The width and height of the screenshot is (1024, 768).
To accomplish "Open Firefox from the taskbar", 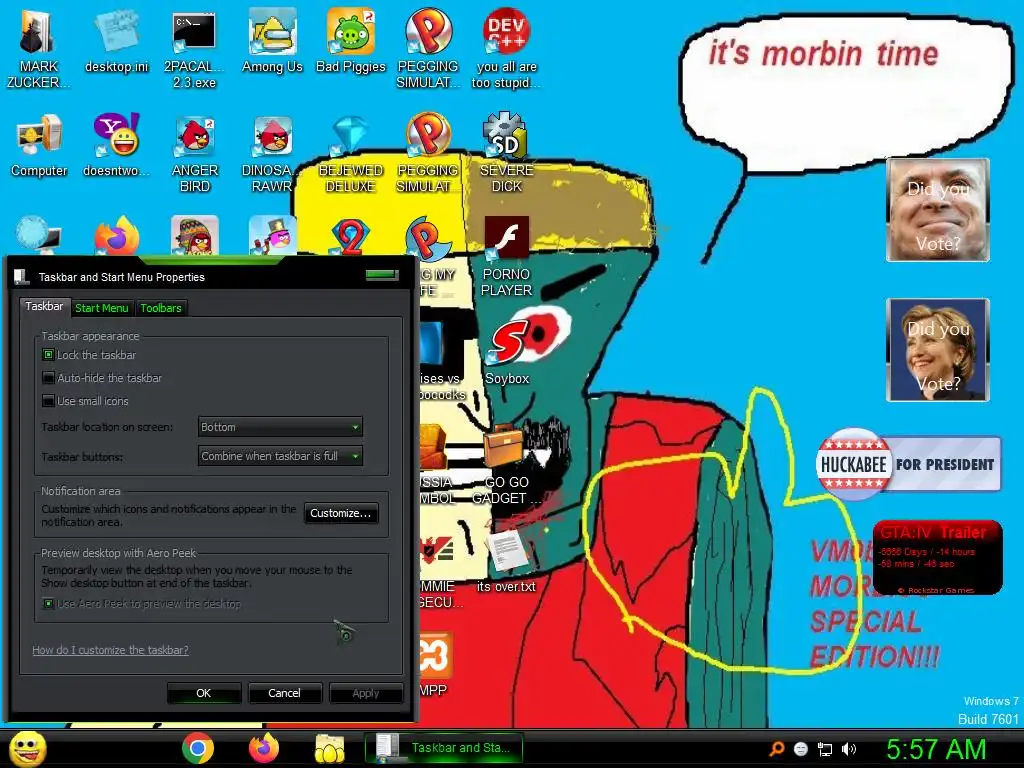I will [x=264, y=748].
